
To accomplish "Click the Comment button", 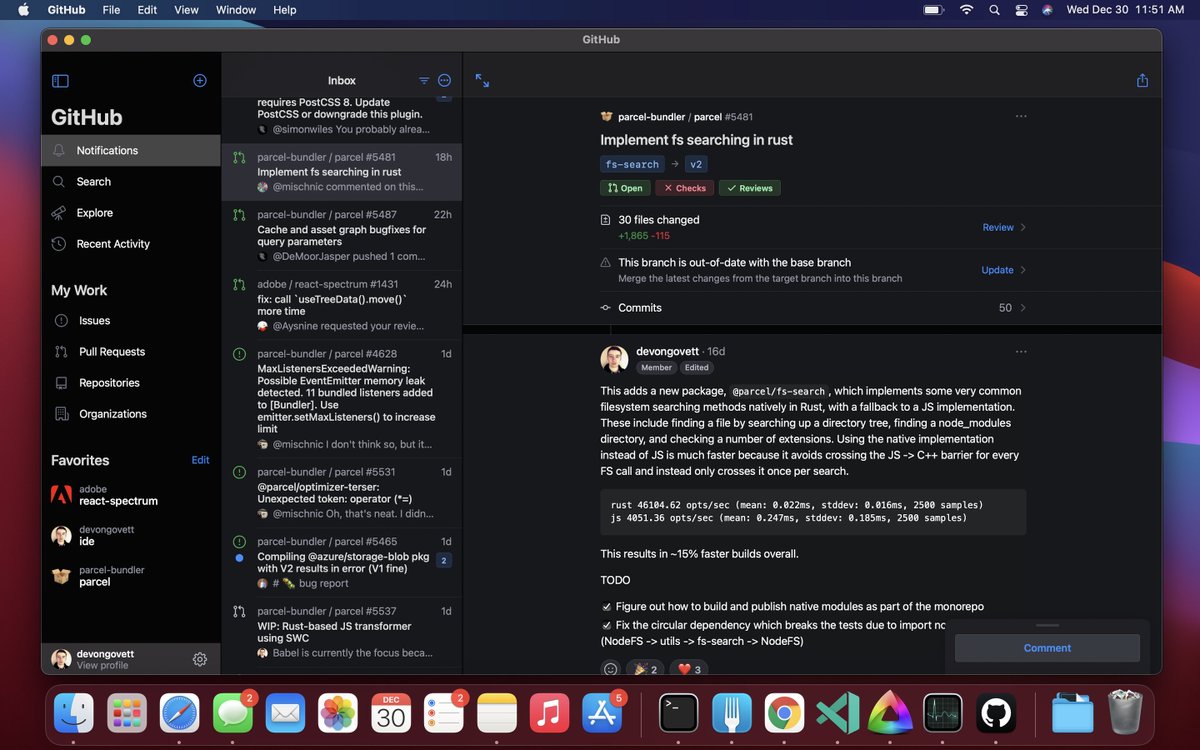I will [x=1047, y=648].
